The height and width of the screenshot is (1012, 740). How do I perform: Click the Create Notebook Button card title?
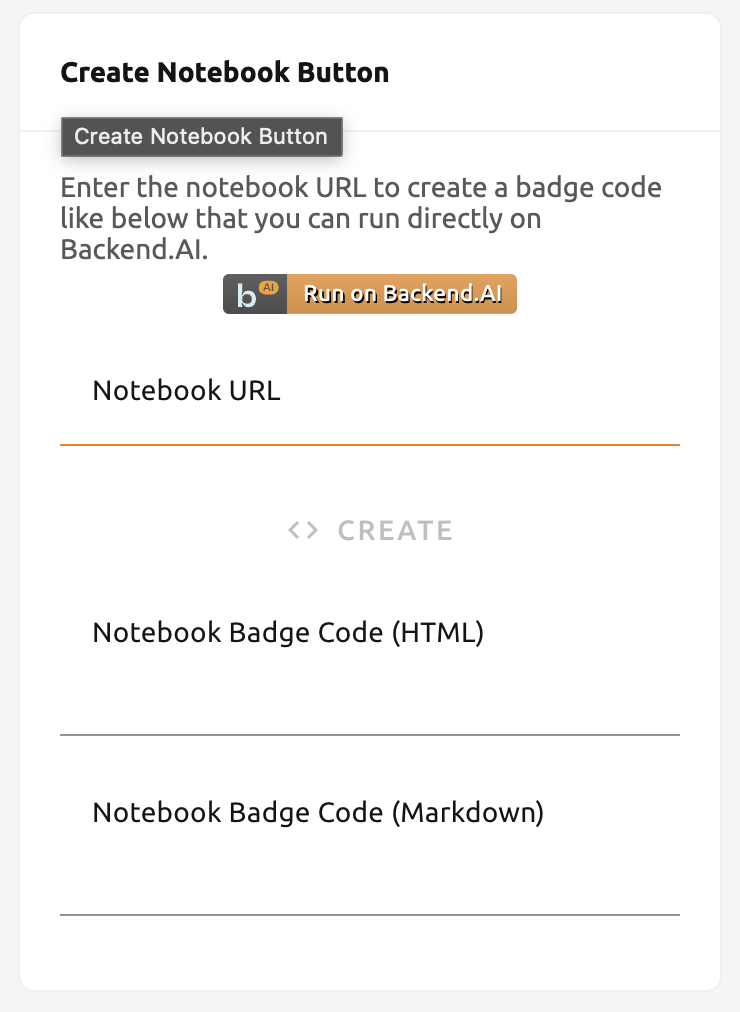point(225,72)
